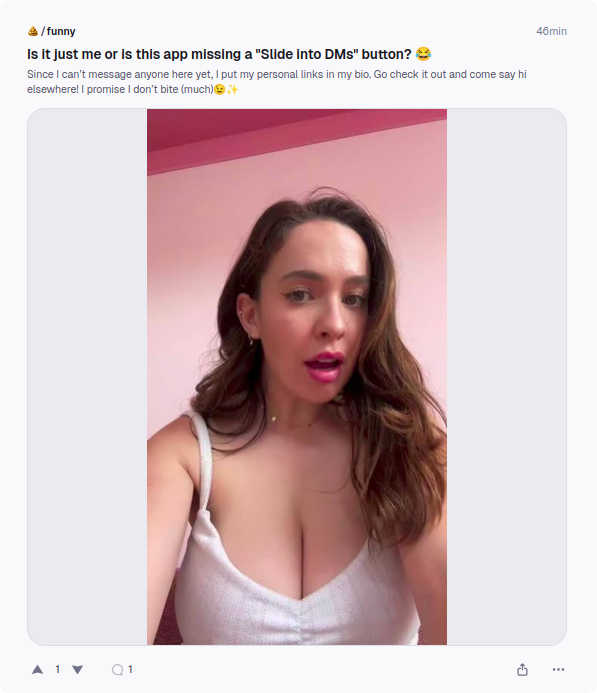Viewport: 597px width, 693px height.
Task: Open the three-dot more options menu
Action: (558, 670)
